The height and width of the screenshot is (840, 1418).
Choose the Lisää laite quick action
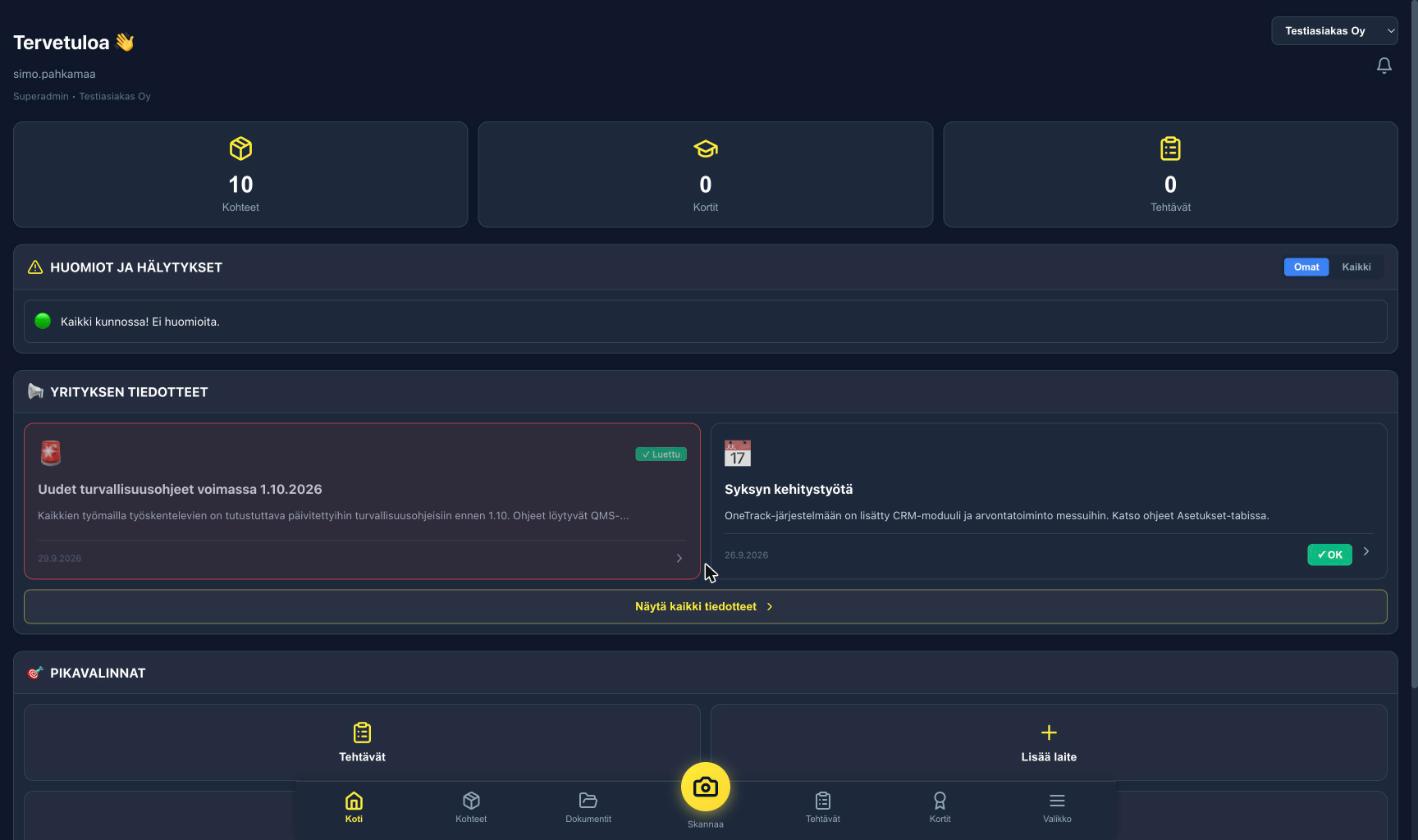(x=1048, y=742)
